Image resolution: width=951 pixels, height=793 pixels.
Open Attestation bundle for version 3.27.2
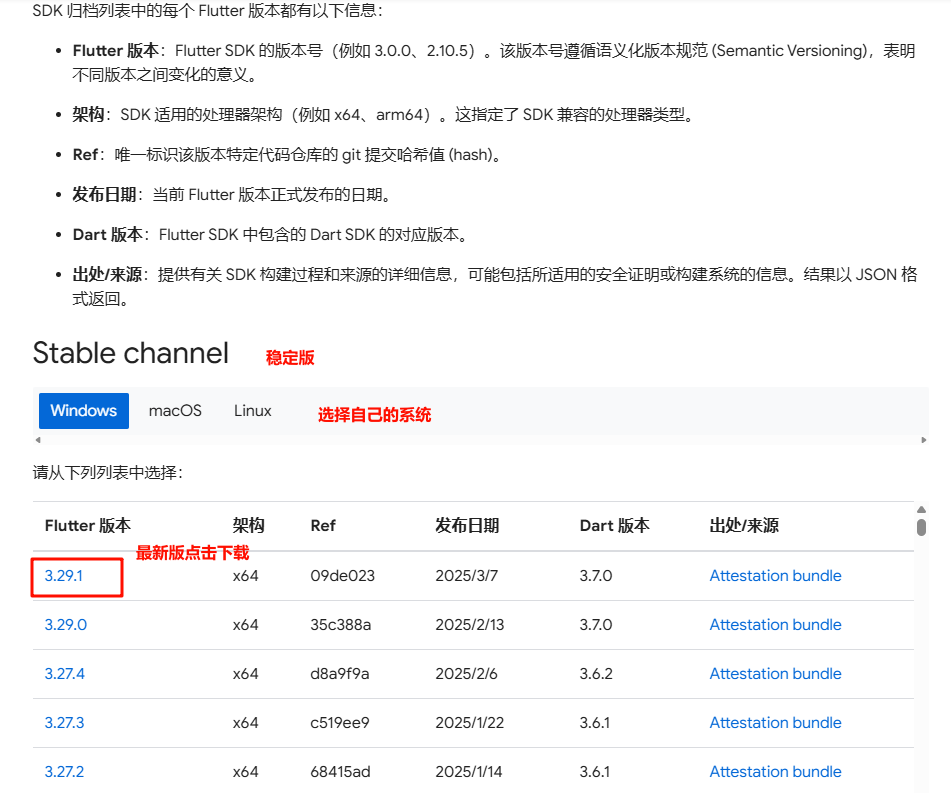click(775, 771)
